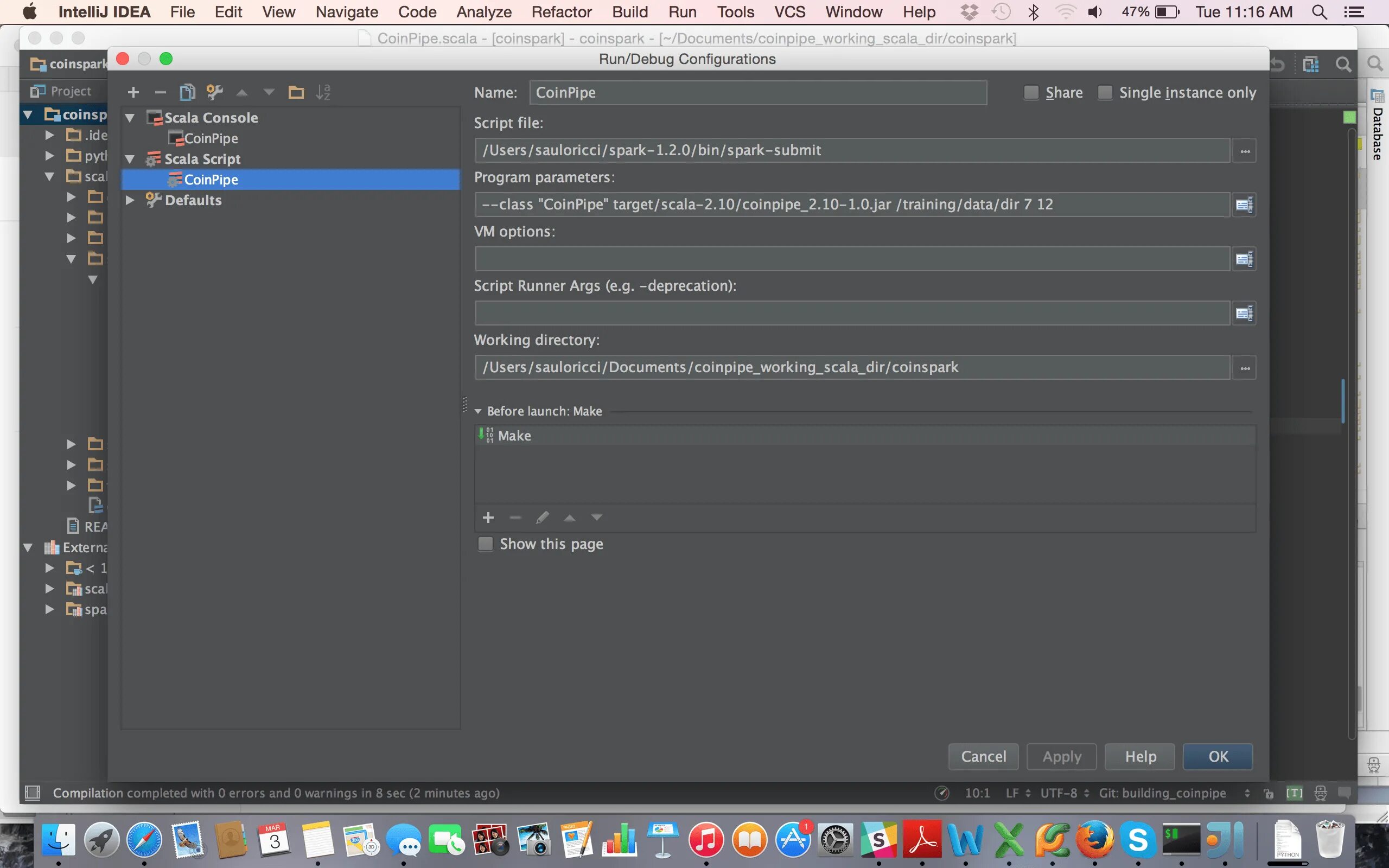Copy configuration using duplicate icon
This screenshot has height=868, width=1389.
coord(187,92)
